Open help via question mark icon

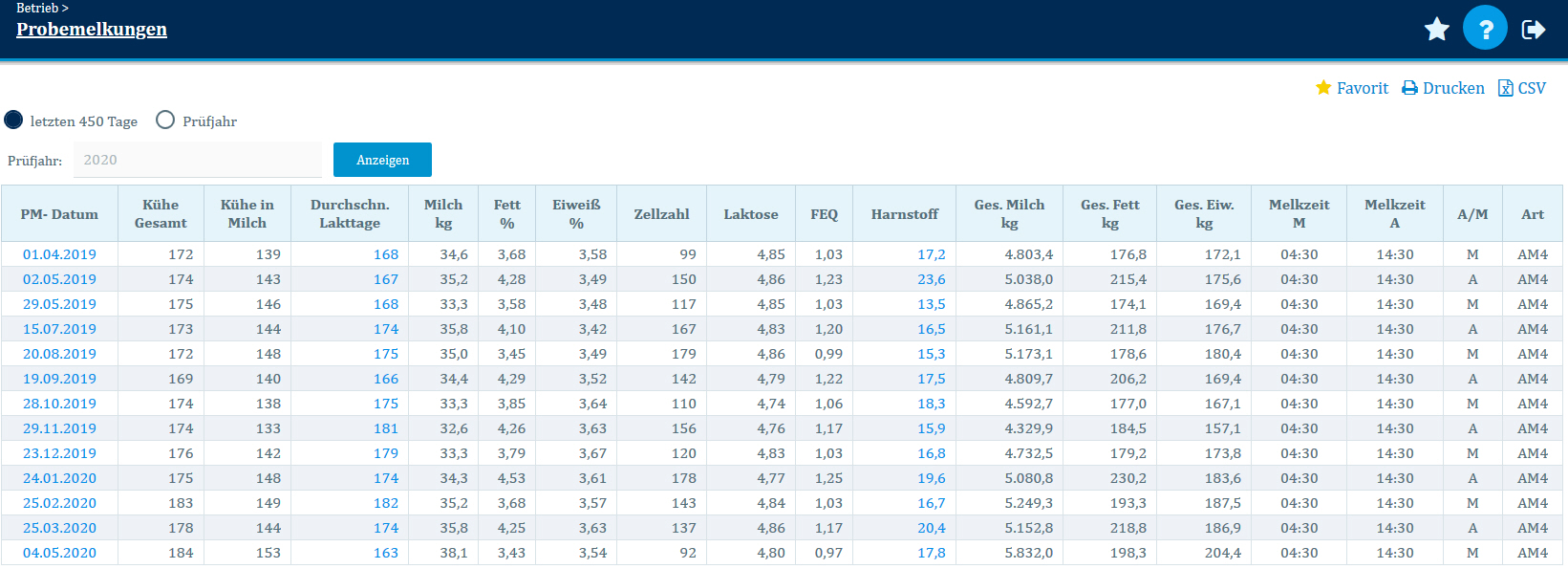tap(1485, 29)
